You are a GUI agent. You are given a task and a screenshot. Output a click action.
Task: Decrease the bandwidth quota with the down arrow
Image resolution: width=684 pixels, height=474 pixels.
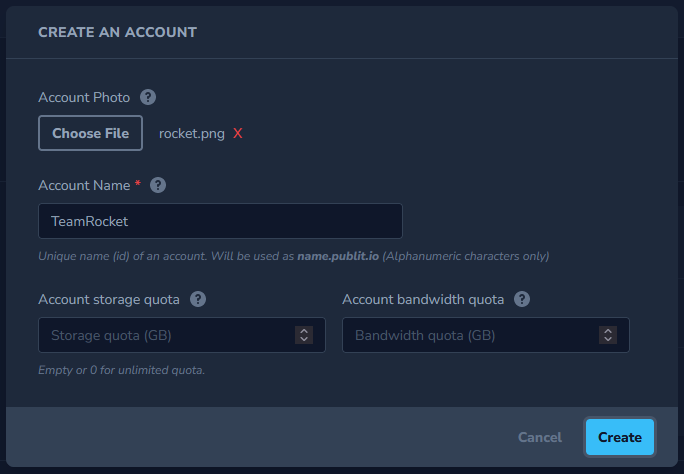(x=608, y=339)
